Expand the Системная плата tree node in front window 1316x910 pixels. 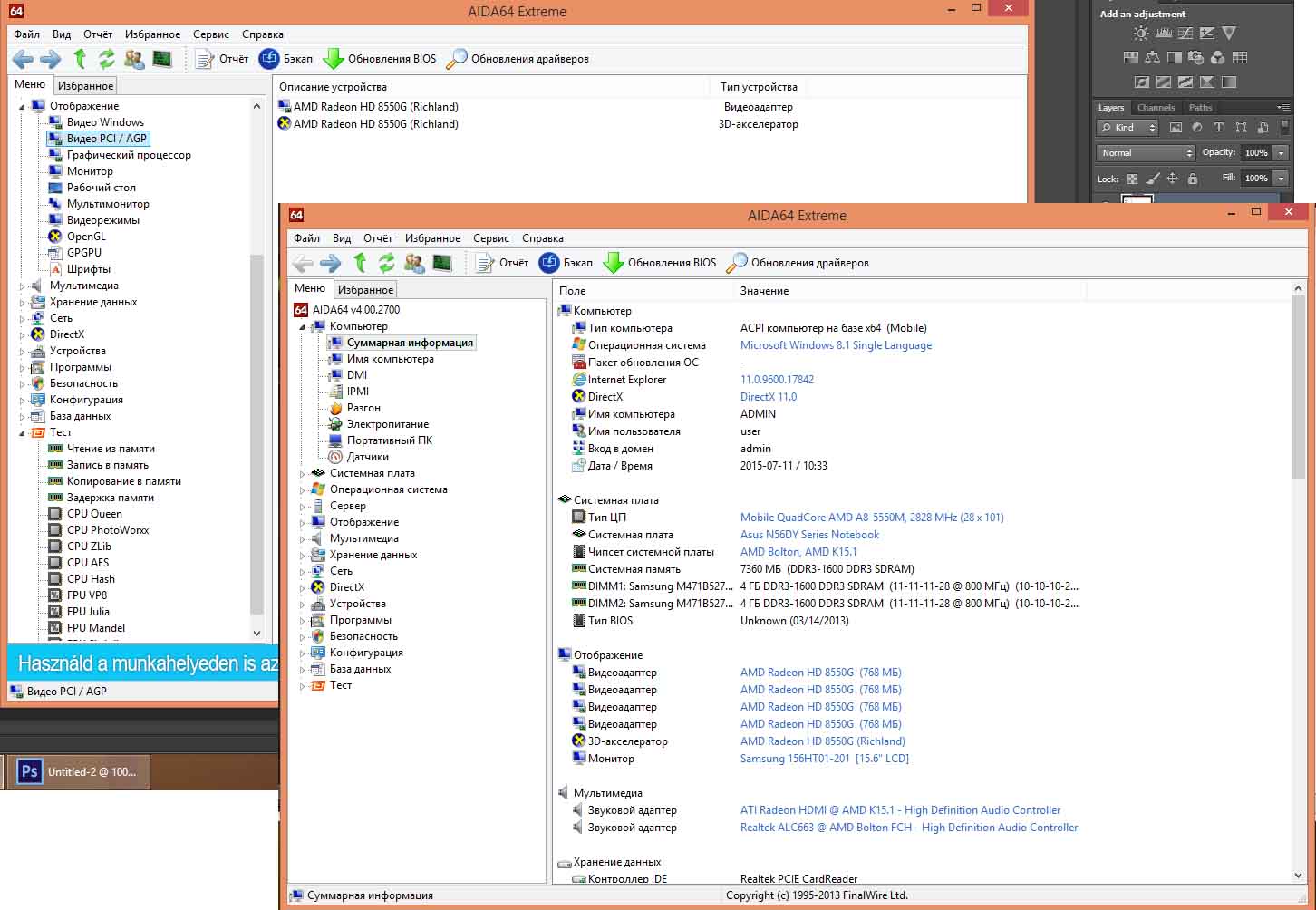(303, 474)
